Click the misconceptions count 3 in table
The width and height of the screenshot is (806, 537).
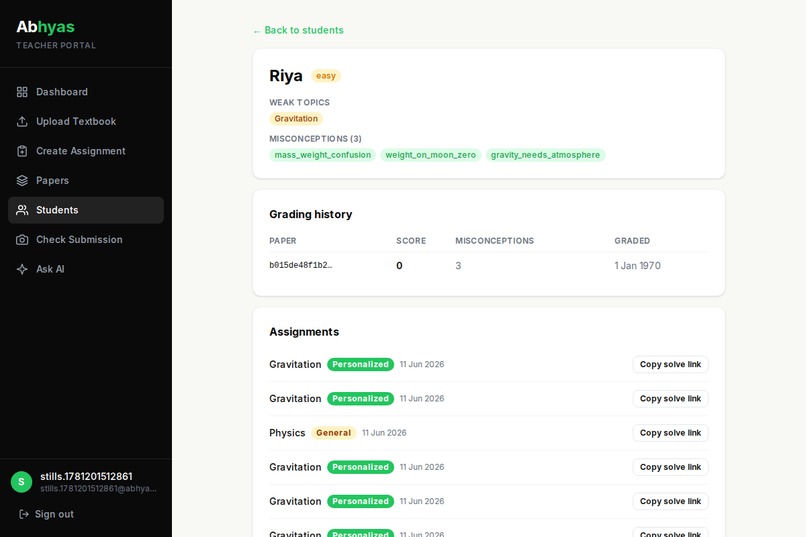coord(459,266)
